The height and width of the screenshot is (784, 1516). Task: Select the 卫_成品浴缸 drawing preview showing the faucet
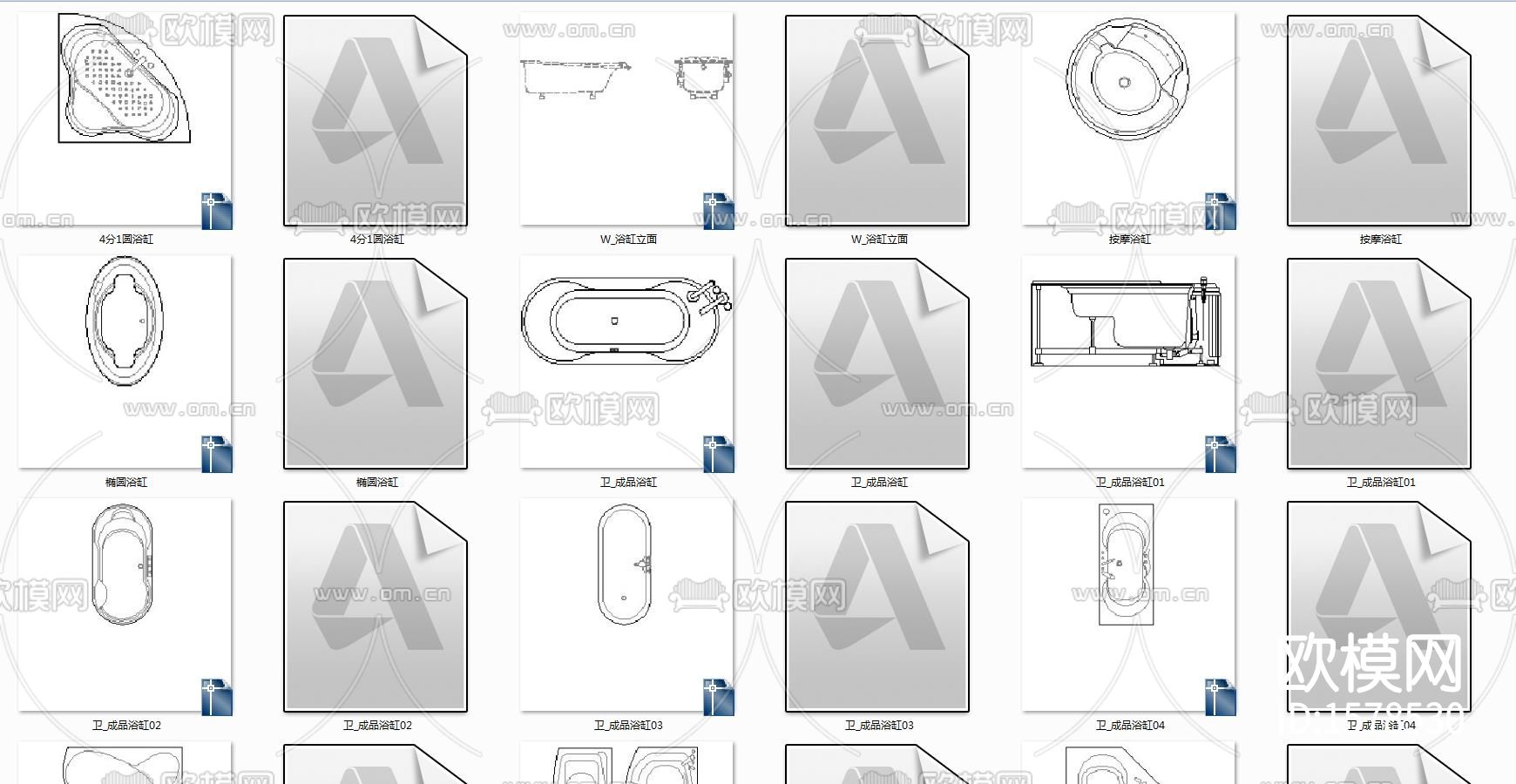tap(627, 363)
